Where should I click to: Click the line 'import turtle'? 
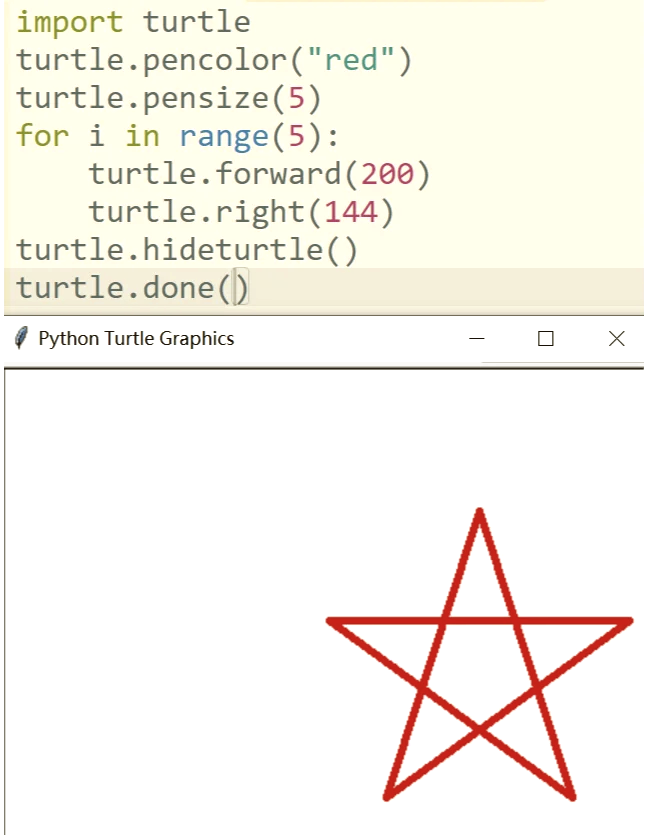click(x=133, y=22)
